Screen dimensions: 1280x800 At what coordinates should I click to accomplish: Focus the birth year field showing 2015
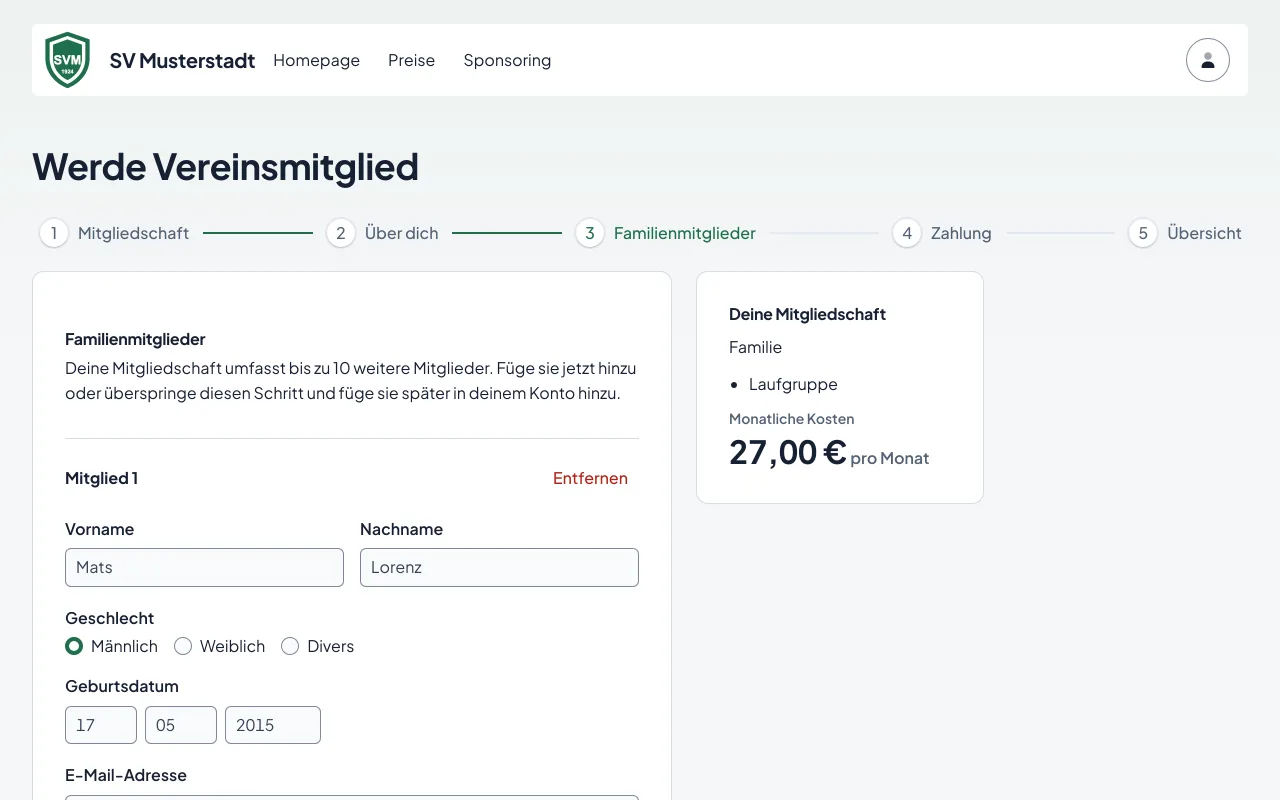coord(273,725)
